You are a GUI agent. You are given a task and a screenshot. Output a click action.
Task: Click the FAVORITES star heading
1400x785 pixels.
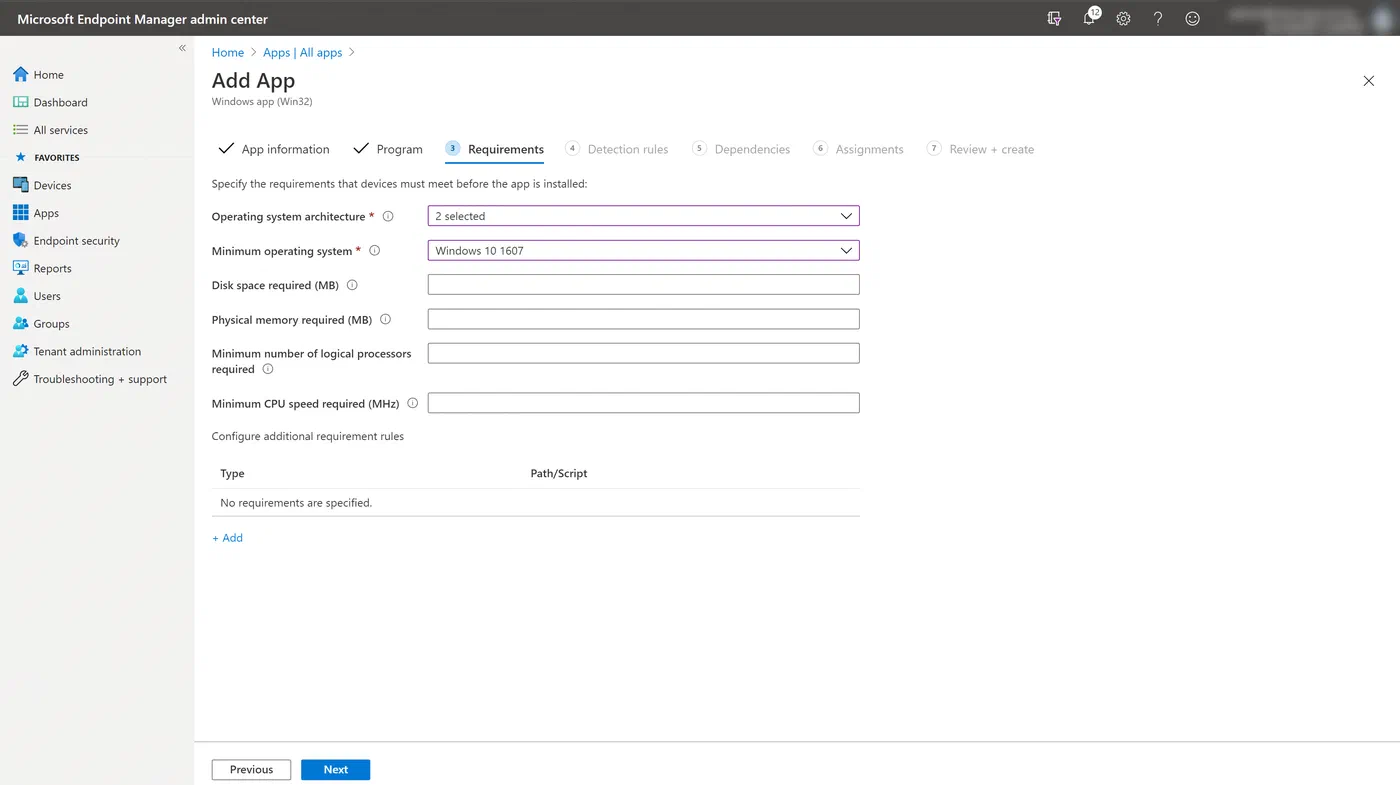[47, 158]
